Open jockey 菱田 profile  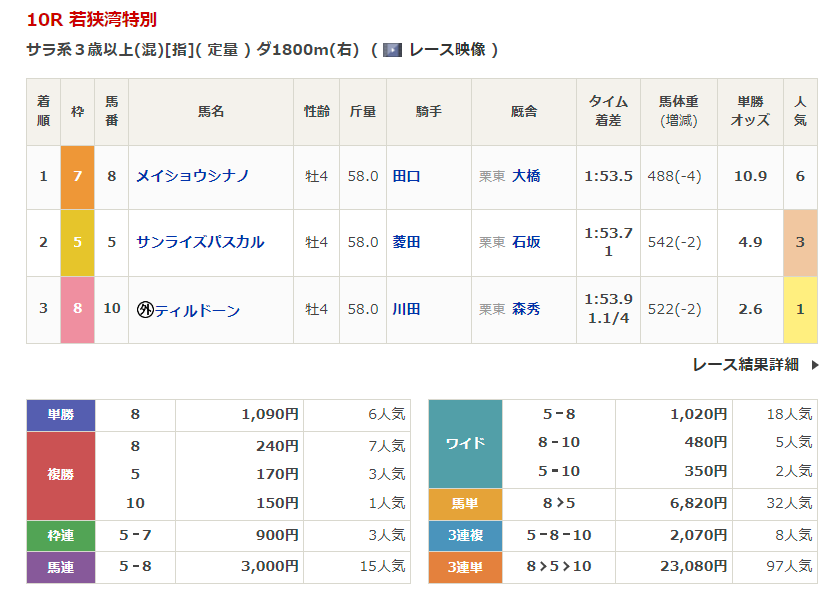[406, 242]
